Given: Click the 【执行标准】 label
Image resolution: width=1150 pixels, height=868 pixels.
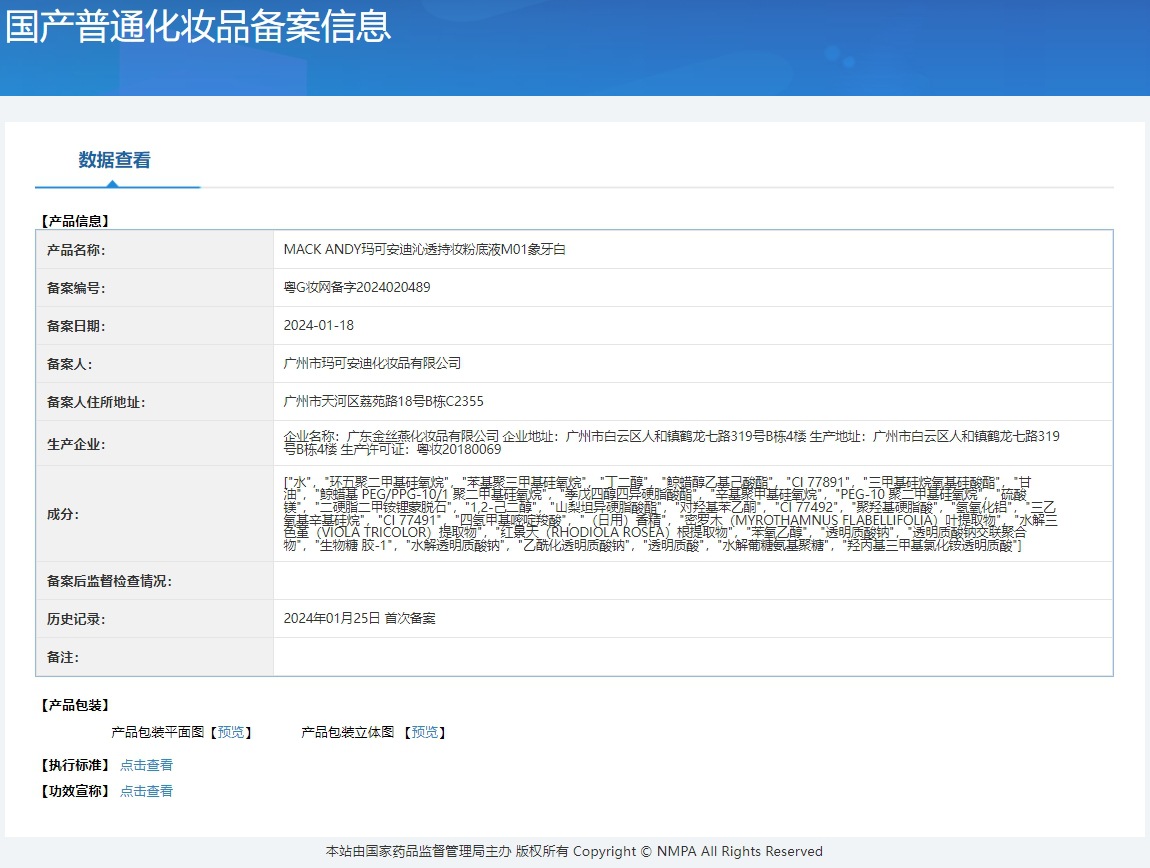Looking at the screenshot, I should 75,765.
